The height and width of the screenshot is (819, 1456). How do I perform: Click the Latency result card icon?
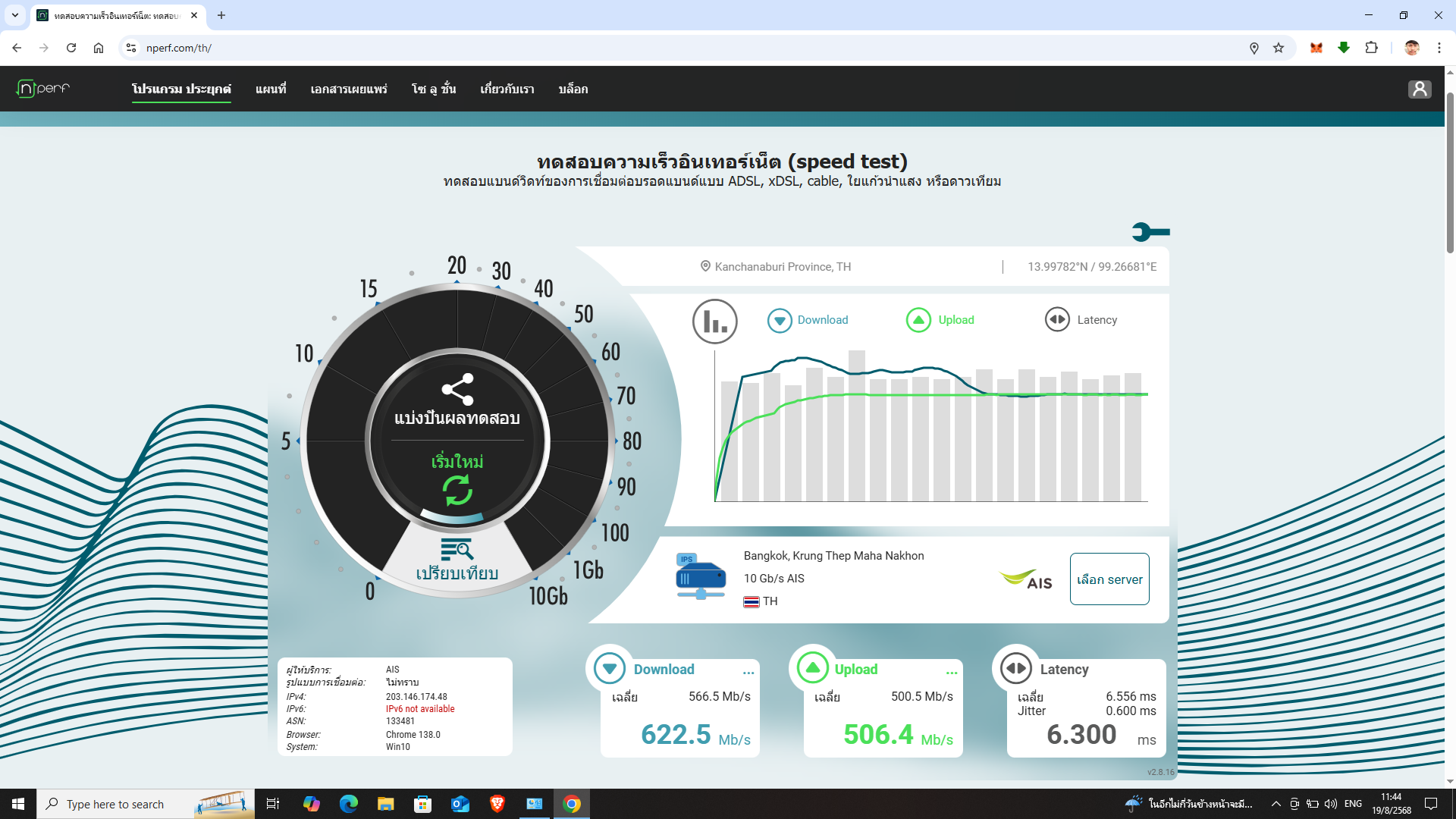click(1015, 668)
